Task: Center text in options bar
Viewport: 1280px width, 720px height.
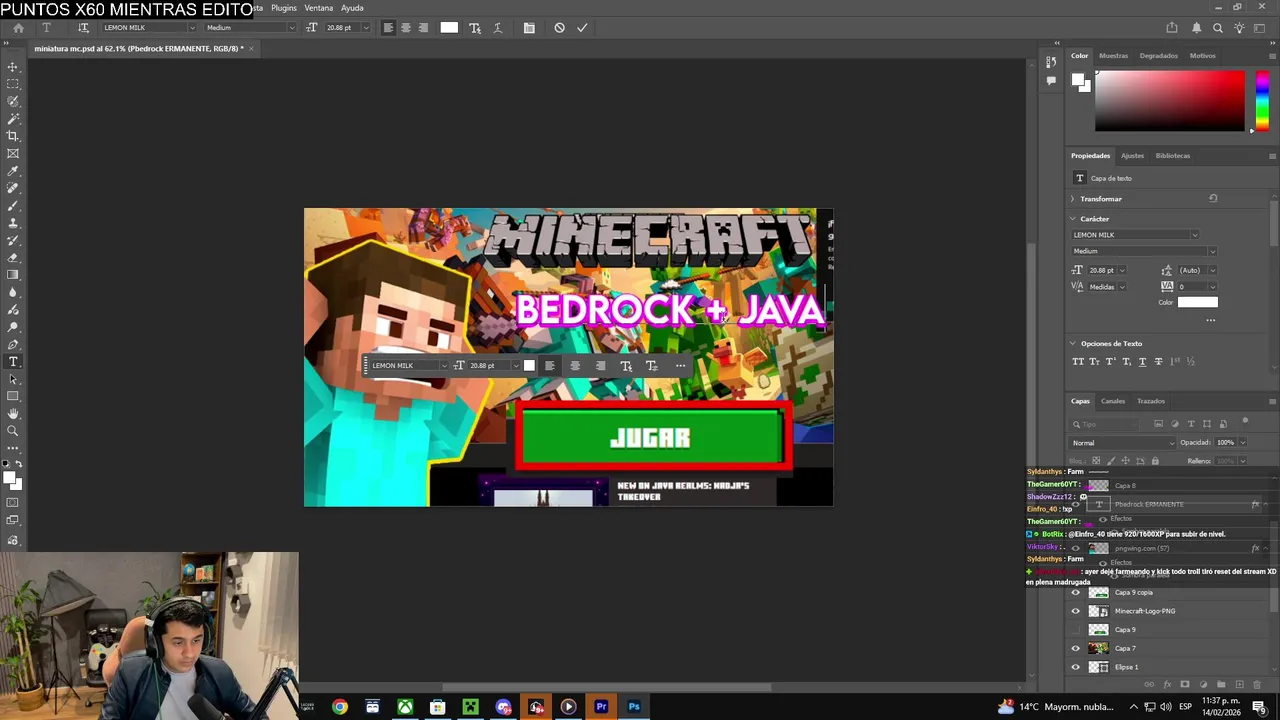Action: (405, 28)
